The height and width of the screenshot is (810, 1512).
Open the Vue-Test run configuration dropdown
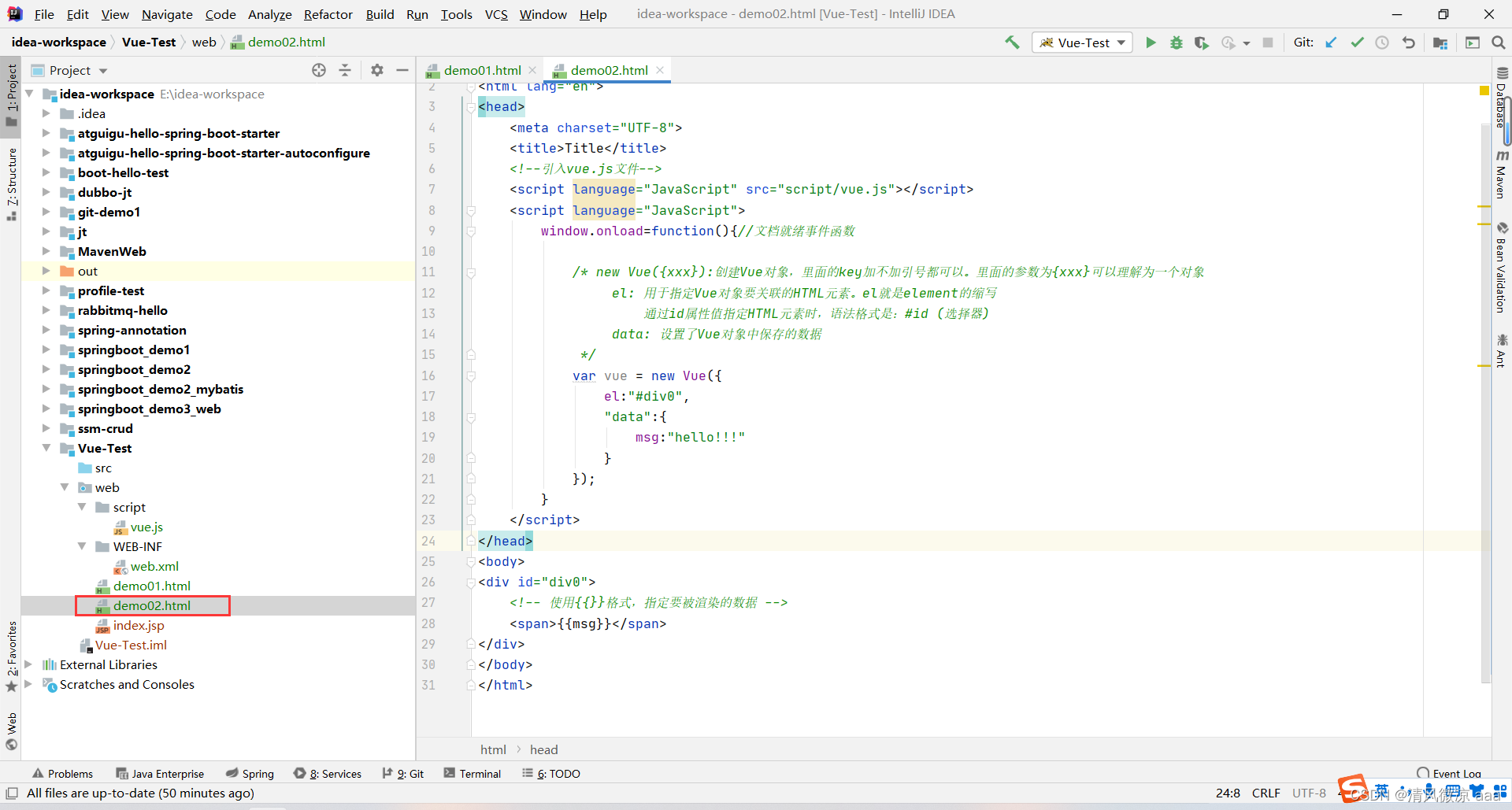click(1082, 43)
